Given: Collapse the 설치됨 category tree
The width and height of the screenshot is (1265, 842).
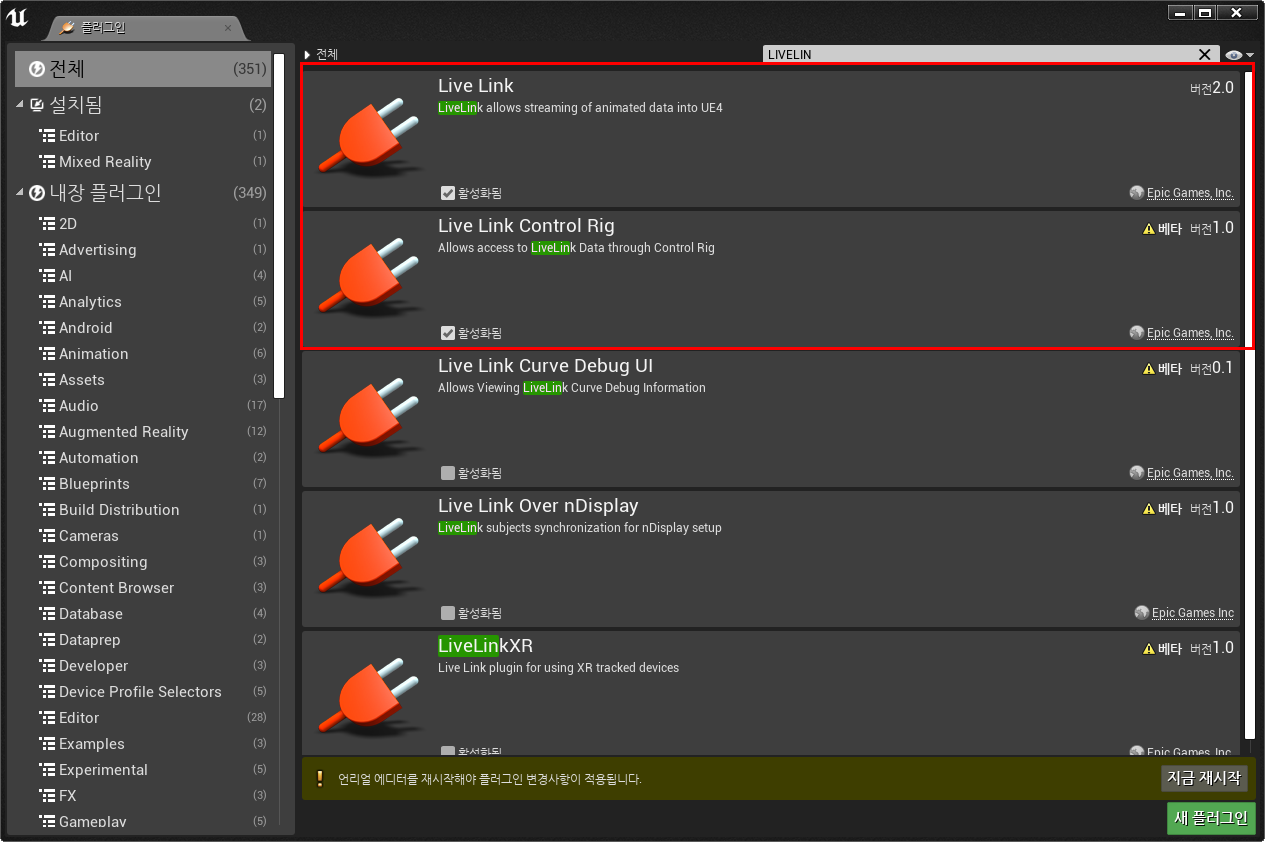Looking at the screenshot, I should [x=20, y=105].
